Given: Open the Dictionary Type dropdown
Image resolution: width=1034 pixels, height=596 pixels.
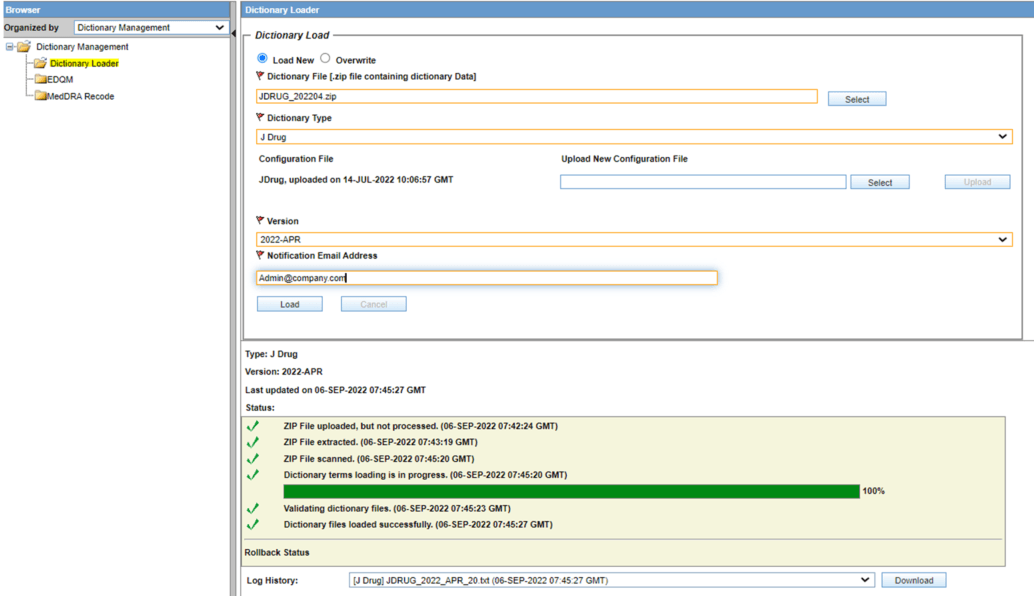Looking at the screenshot, I should (1005, 135).
